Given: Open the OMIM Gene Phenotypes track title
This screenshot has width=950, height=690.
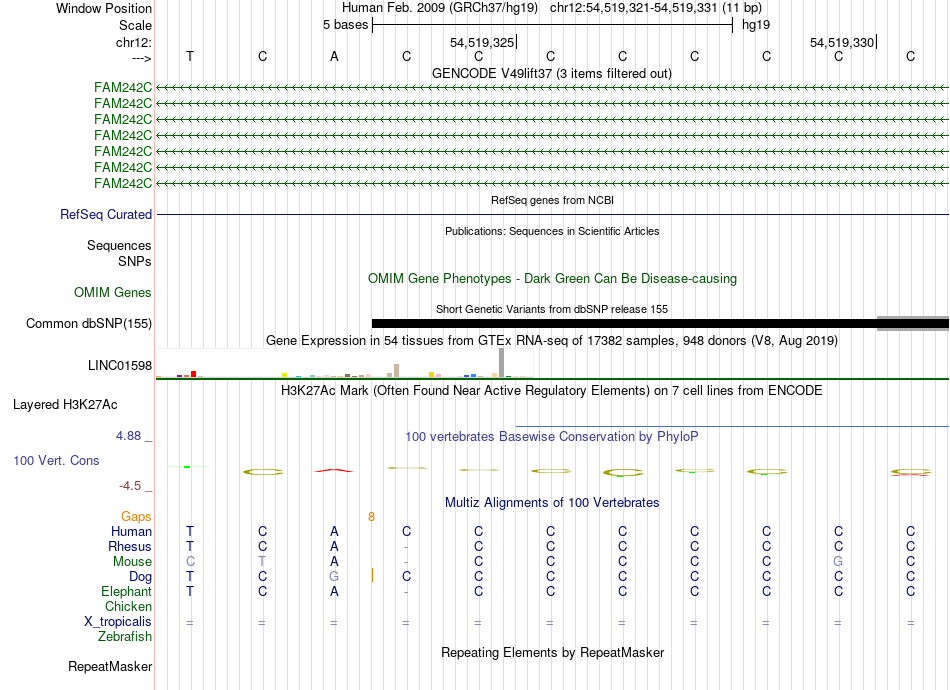Looking at the screenshot, I should 552,279.
